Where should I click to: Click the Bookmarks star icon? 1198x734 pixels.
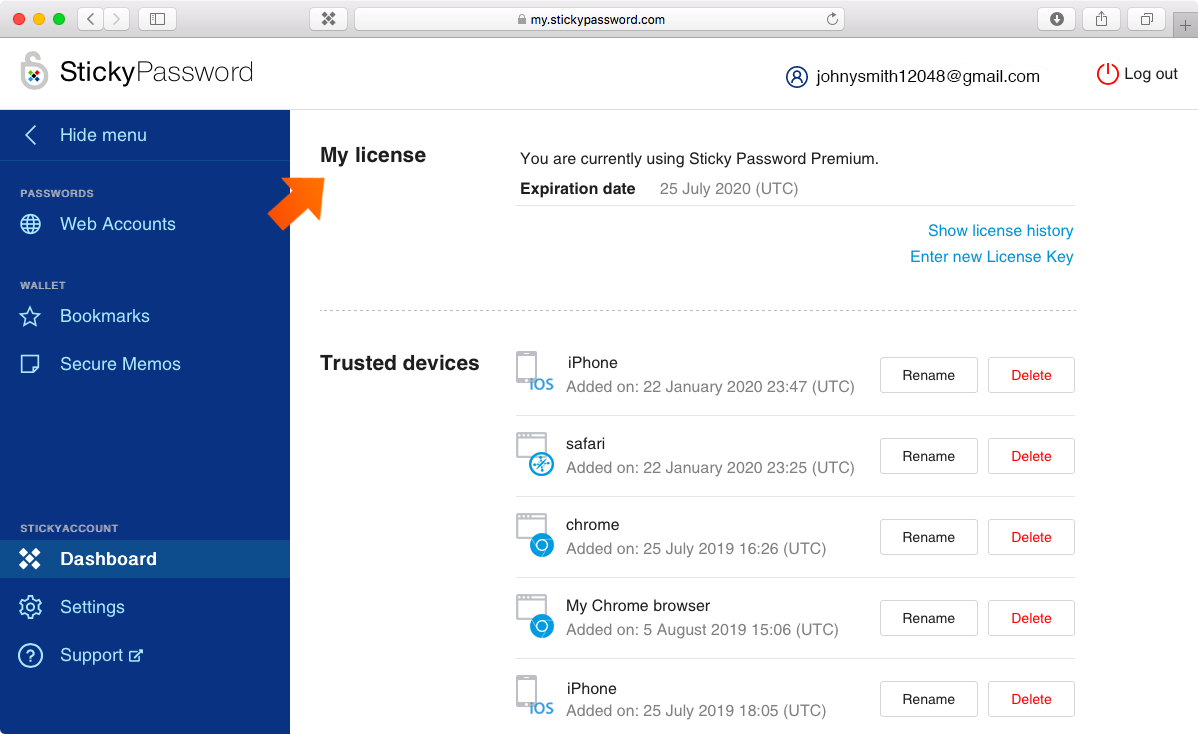tap(30, 316)
